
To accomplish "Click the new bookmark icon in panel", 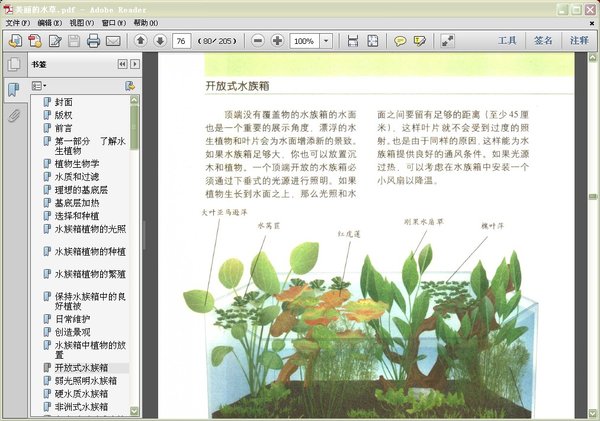I will 130,86.
